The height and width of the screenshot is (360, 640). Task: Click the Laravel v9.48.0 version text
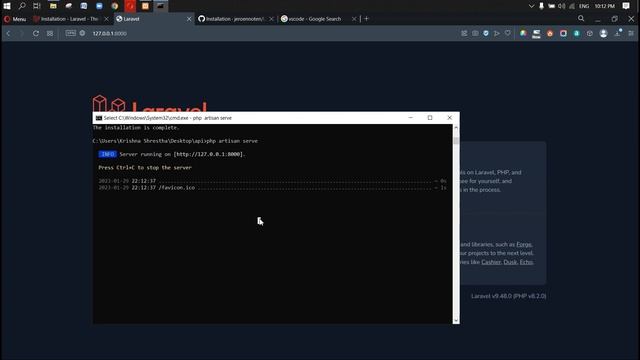tap(509, 296)
